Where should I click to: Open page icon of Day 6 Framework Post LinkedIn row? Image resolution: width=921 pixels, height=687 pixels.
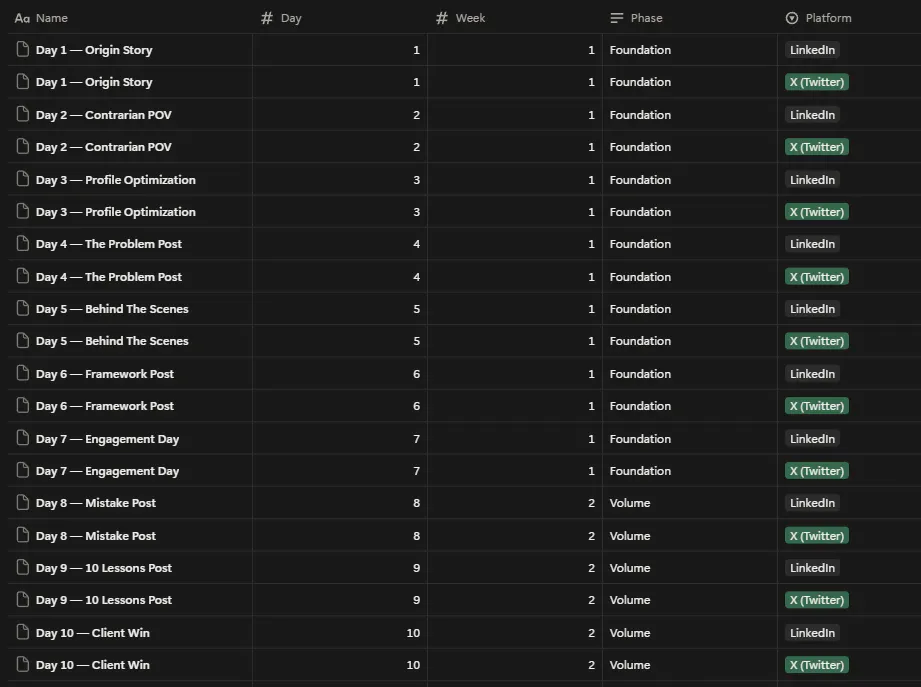pyautogui.click(x=22, y=373)
